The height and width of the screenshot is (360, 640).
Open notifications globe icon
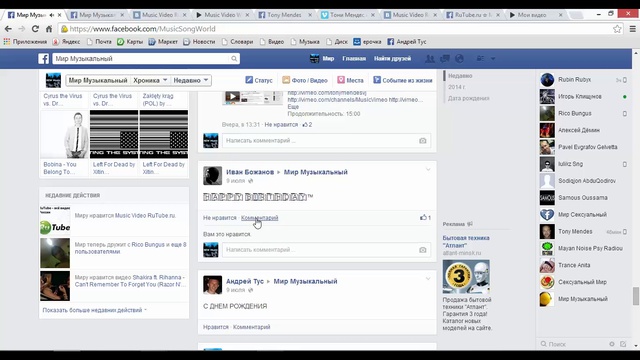[459, 59]
